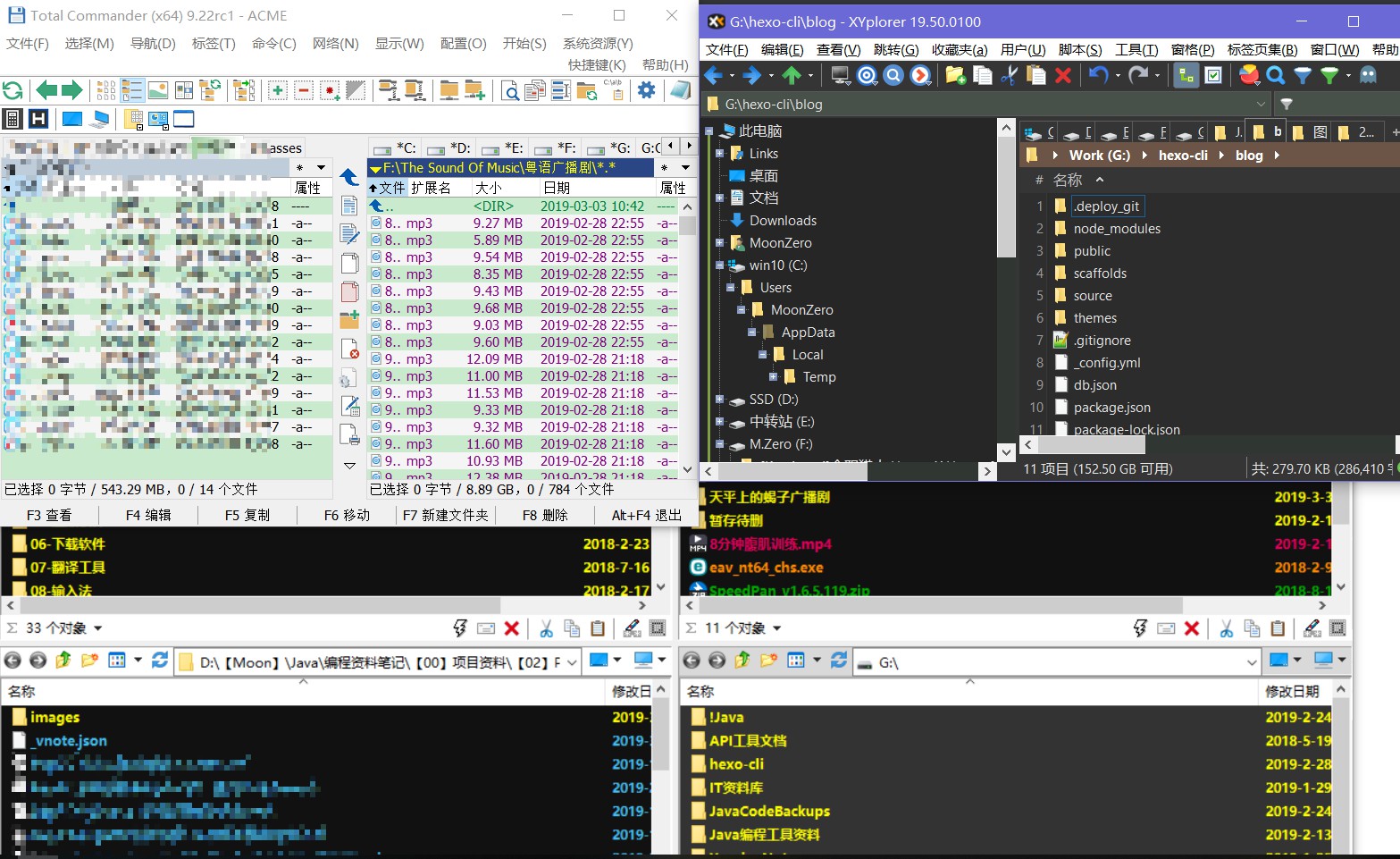The height and width of the screenshot is (859, 1400).
Task: Click the F5 复制 button
Action: click(x=247, y=515)
